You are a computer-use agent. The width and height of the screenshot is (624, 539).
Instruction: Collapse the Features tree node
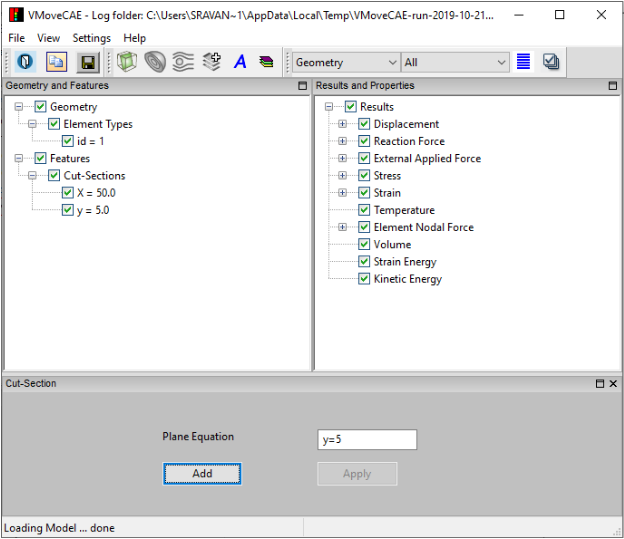point(18,158)
